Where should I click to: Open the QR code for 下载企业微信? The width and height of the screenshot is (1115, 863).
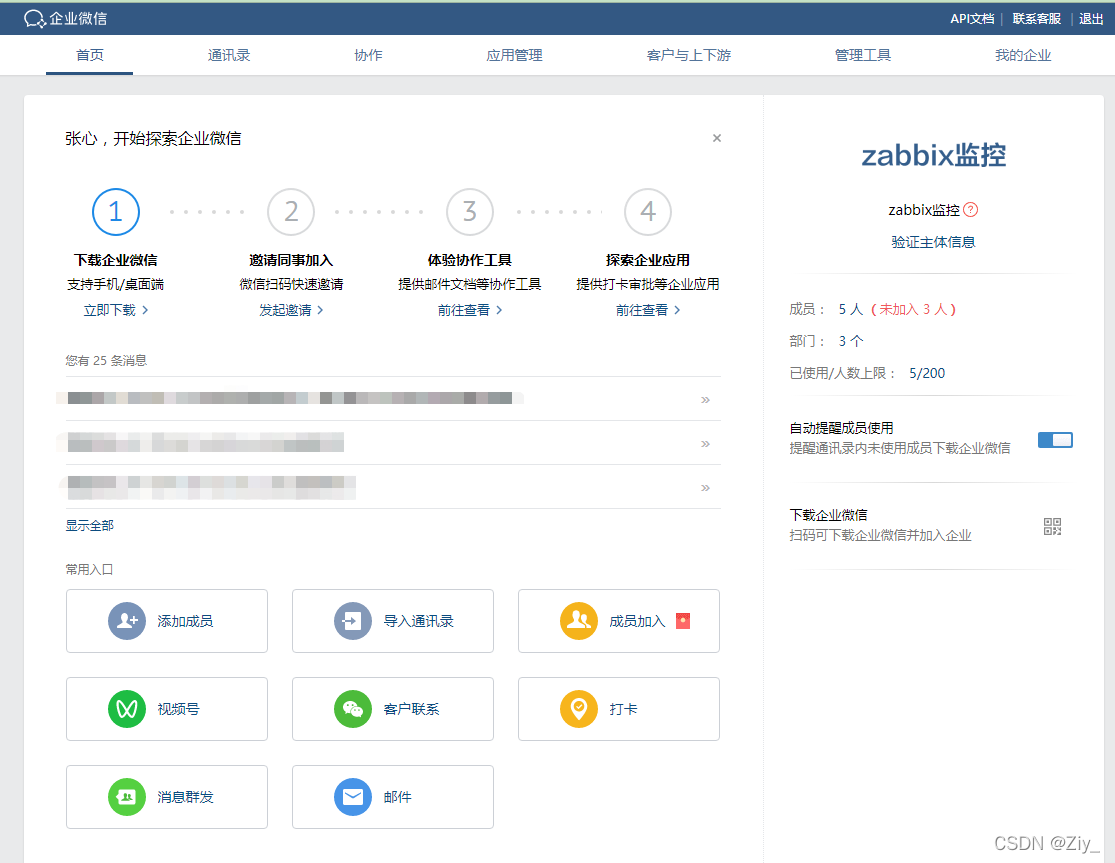point(1052,526)
